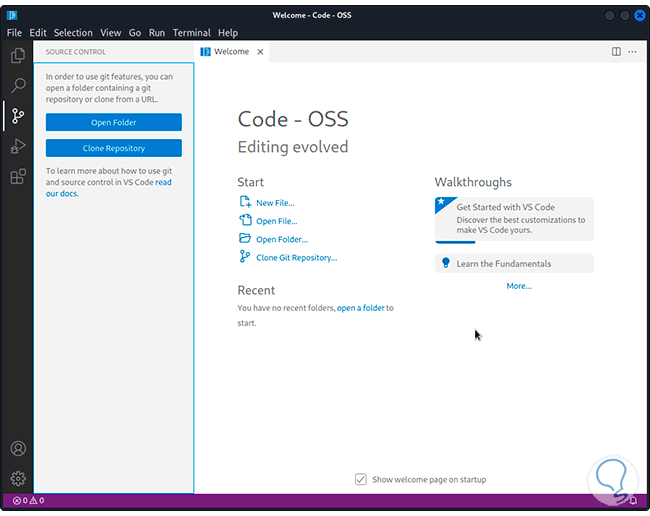Screen dimensions: 650x516
Task: Click the New File link
Action: coord(275,203)
